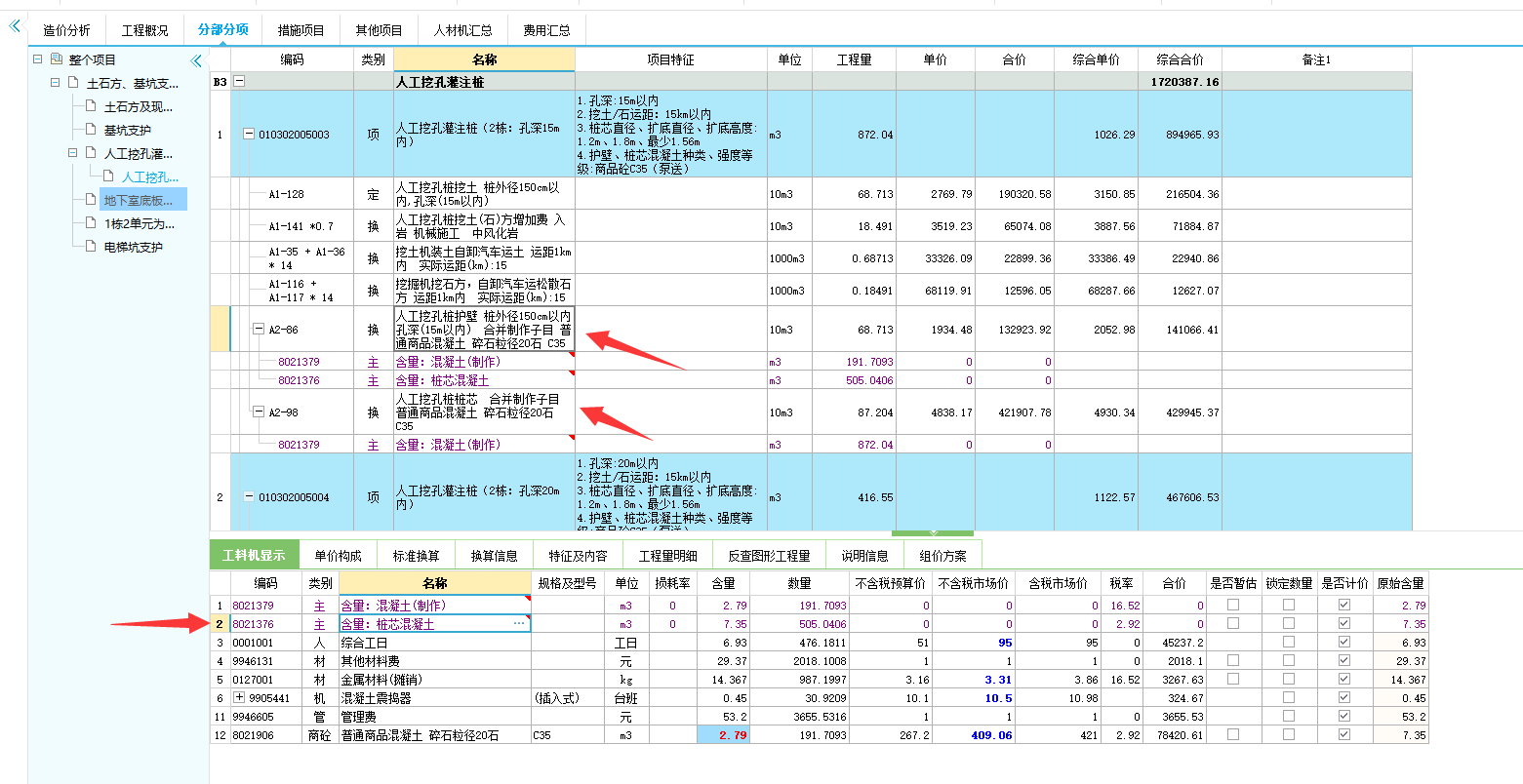Toggle 锁定数量 for 金属材料(摊销) row
This screenshot has width=1523, height=784.
coord(1289,680)
